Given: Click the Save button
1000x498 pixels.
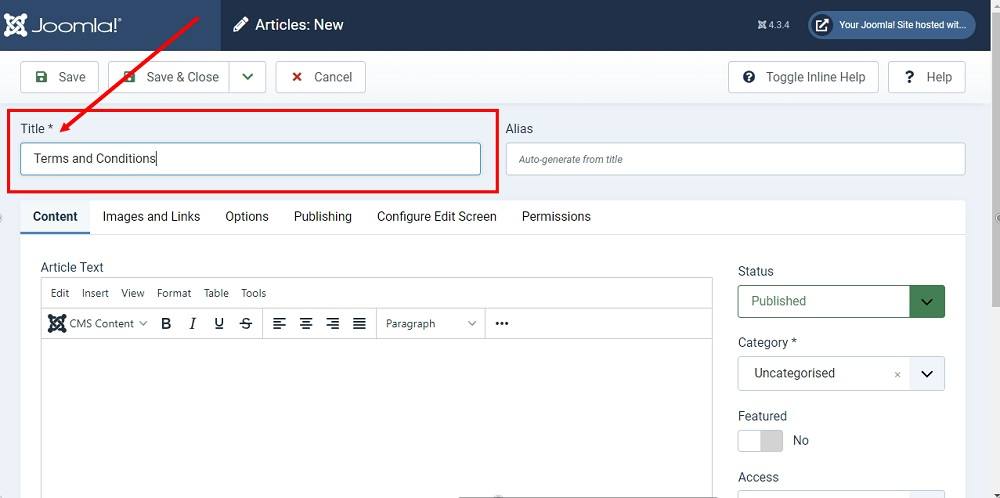Looking at the screenshot, I should point(59,77).
